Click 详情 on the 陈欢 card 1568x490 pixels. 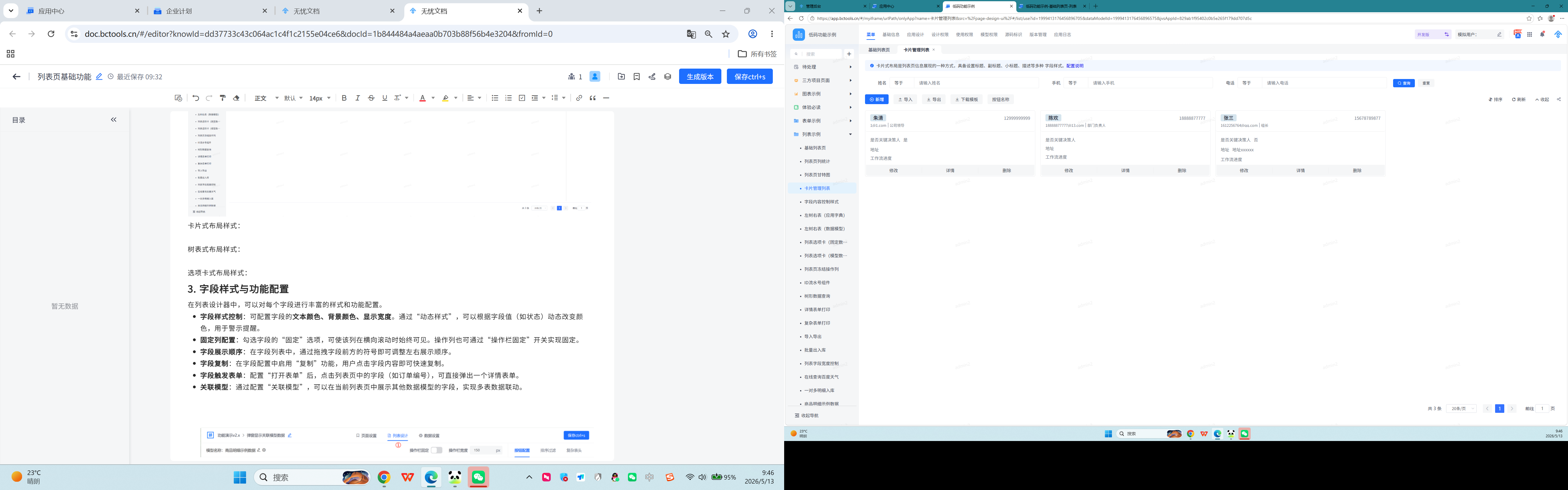pyautogui.click(x=1125, y=171)
